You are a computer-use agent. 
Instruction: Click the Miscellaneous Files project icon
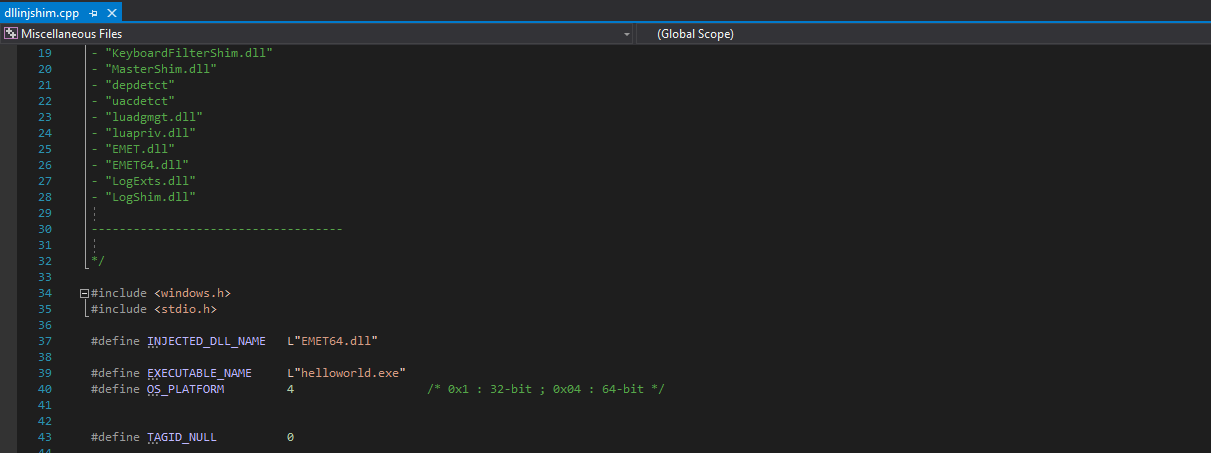click(x=10, y=34)
